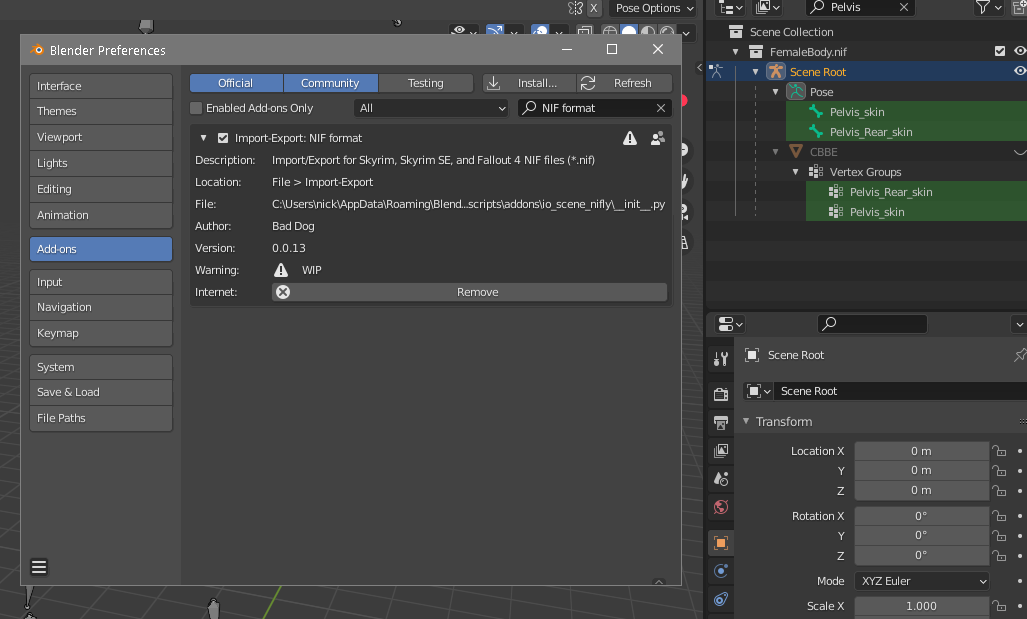Clear the NIF format search field
The image size is (1027, 619).
tap(661, 108)
